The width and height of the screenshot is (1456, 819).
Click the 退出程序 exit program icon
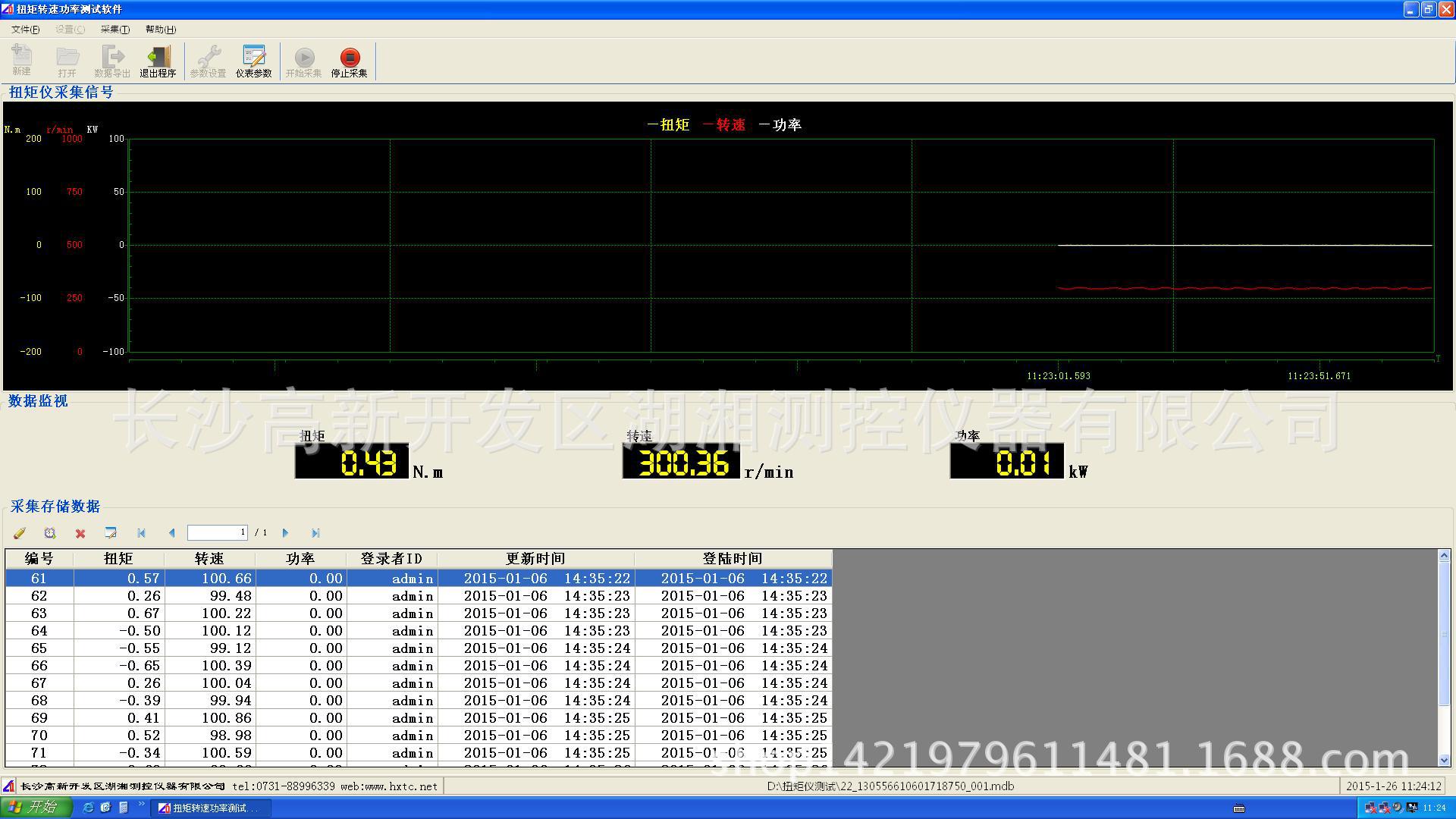pyautogui.click(x=158, y=62)
